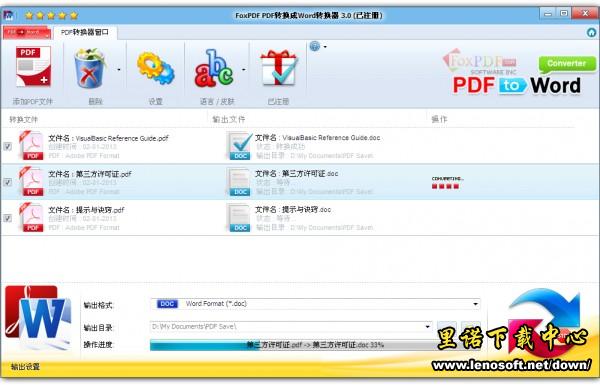The height and width of the screenshot is (385, 600).
Task: Click the gift box registered icon
Action: coord(279,67)
